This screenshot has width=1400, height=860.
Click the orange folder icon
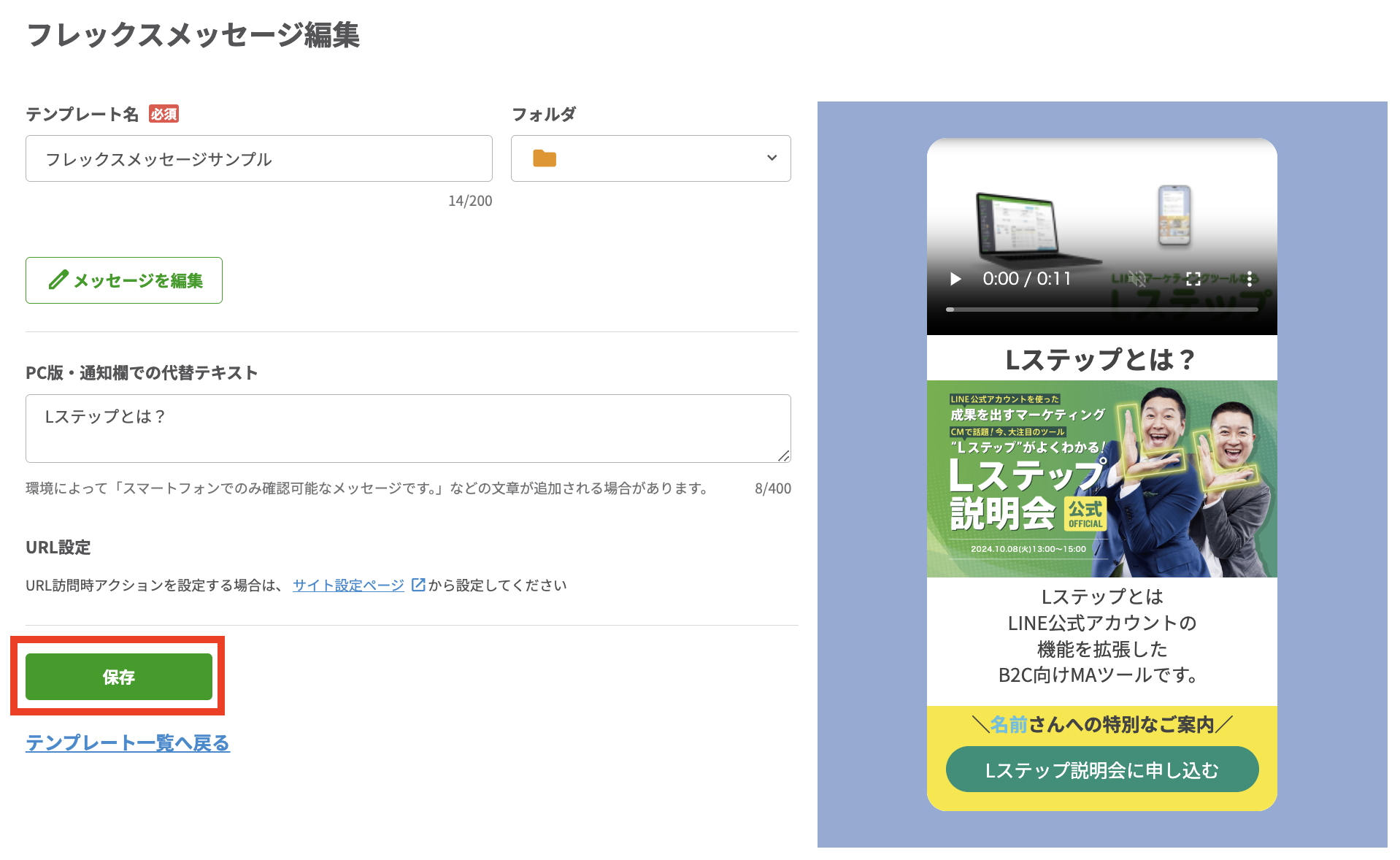coord(545,158)
